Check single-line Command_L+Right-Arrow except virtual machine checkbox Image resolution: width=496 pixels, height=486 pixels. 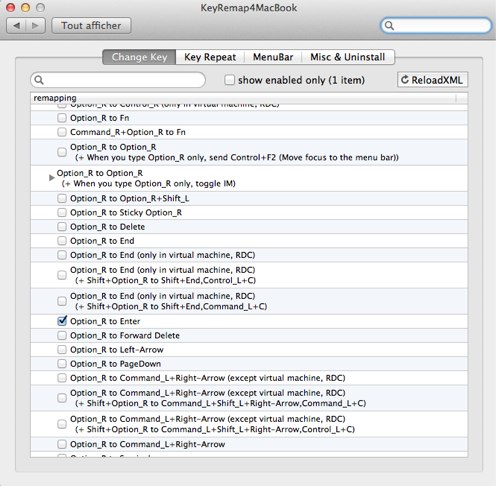tap(62, 378)
